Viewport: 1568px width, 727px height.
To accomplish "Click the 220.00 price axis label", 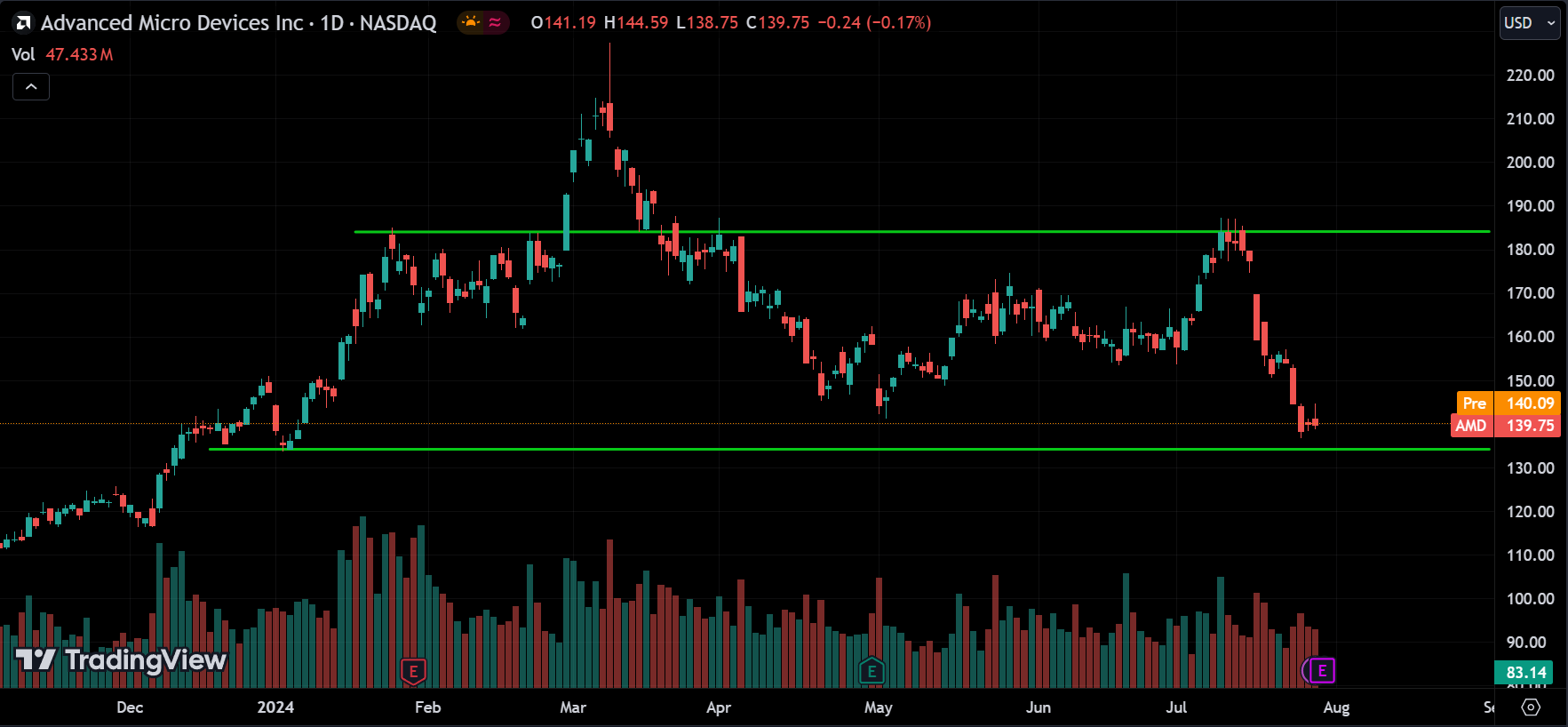I will [x=1530, y=76].
